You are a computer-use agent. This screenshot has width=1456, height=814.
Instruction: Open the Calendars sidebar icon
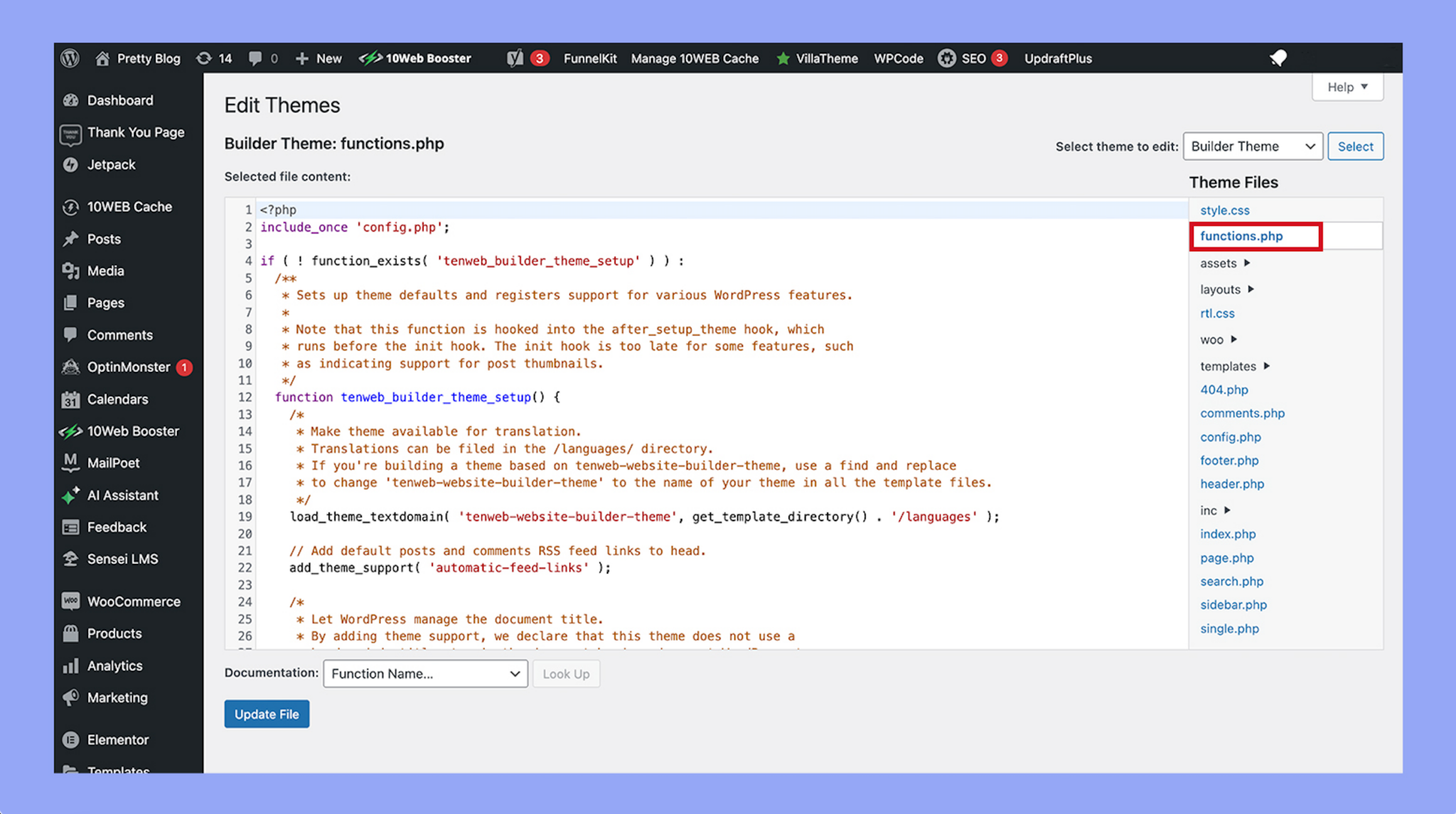(x=70, y=399)
